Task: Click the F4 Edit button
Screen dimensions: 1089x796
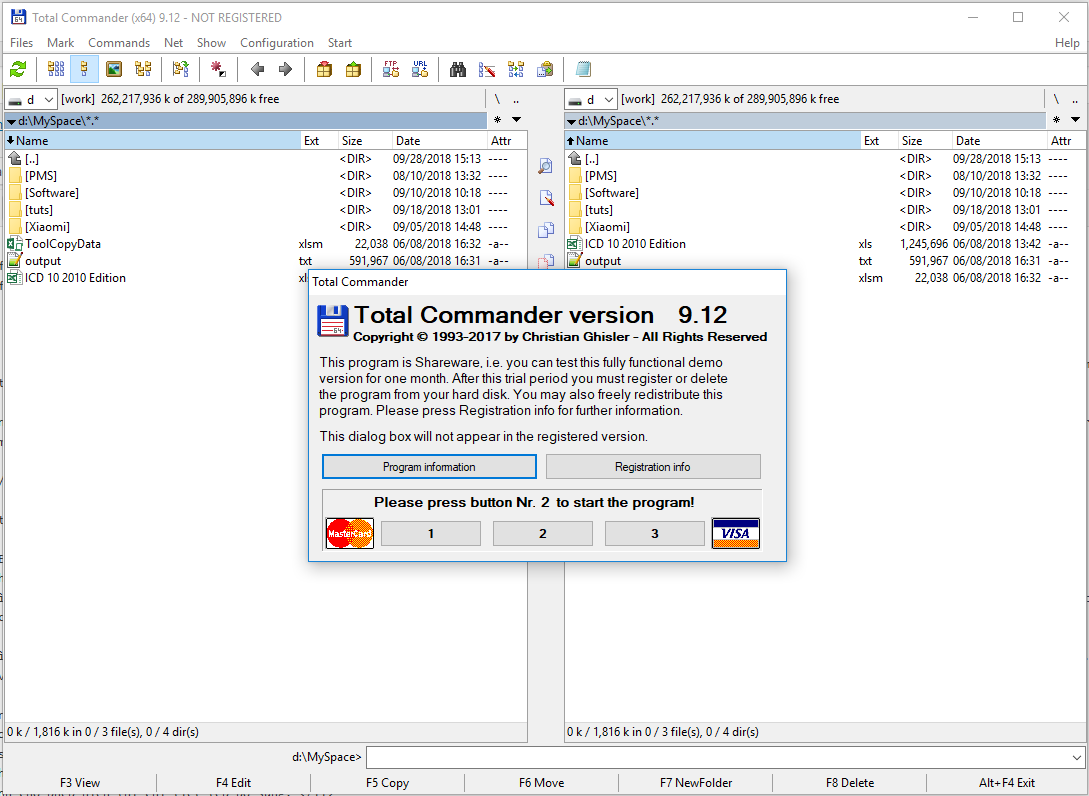Action: [x=233, y=783]
